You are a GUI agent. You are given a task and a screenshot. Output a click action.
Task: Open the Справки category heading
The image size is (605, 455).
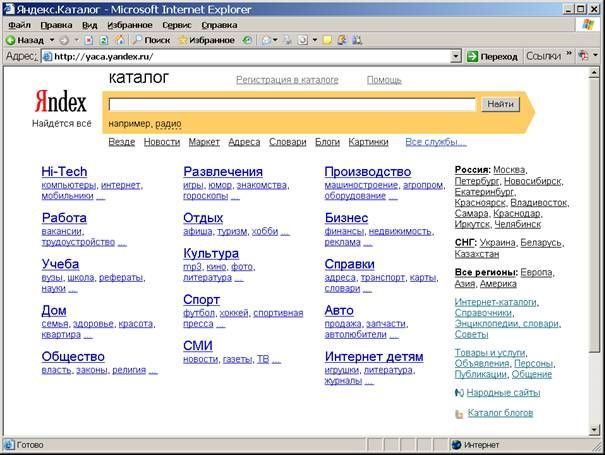tap(350, 264)
